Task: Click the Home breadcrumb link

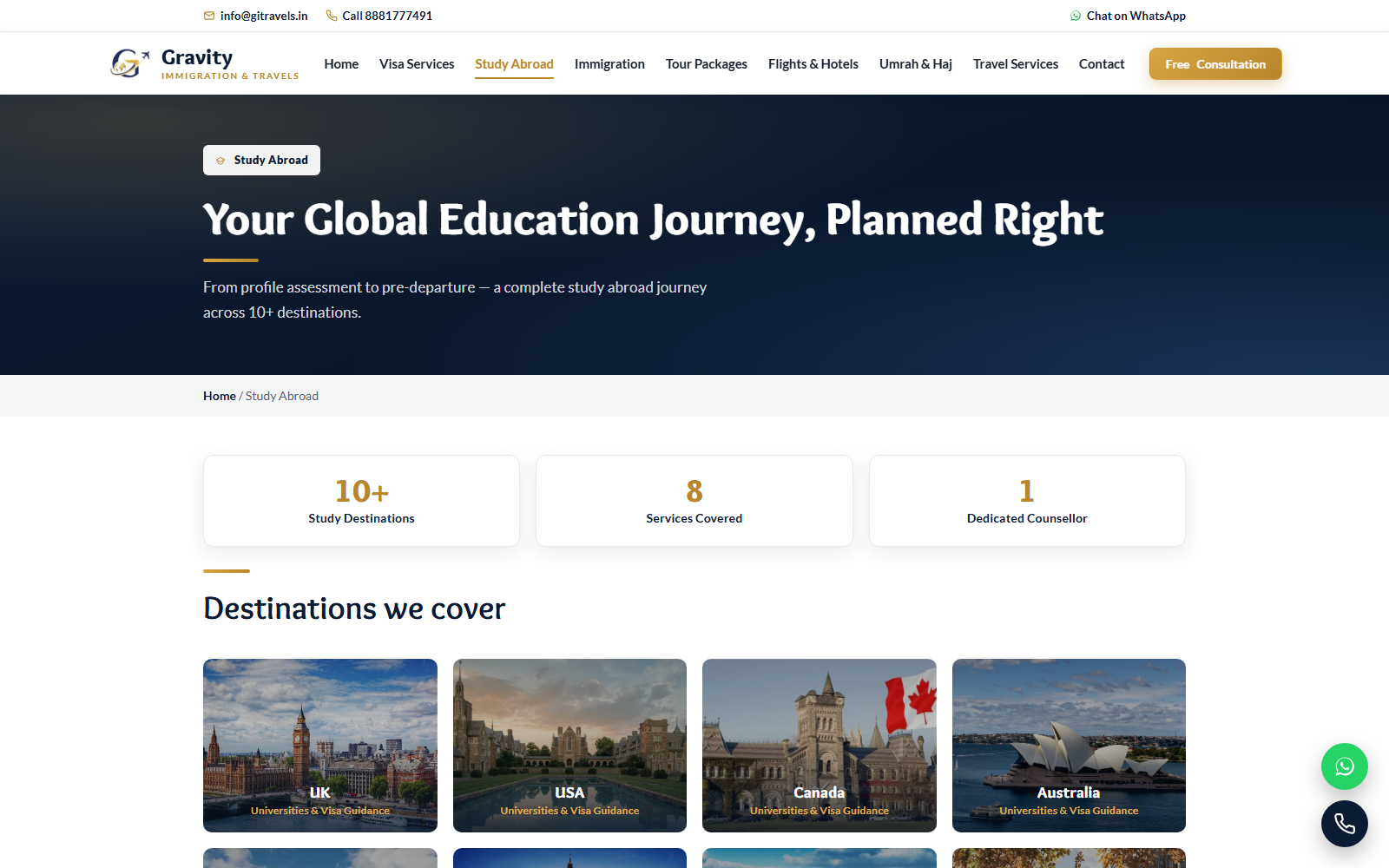Action: point(220,396)
